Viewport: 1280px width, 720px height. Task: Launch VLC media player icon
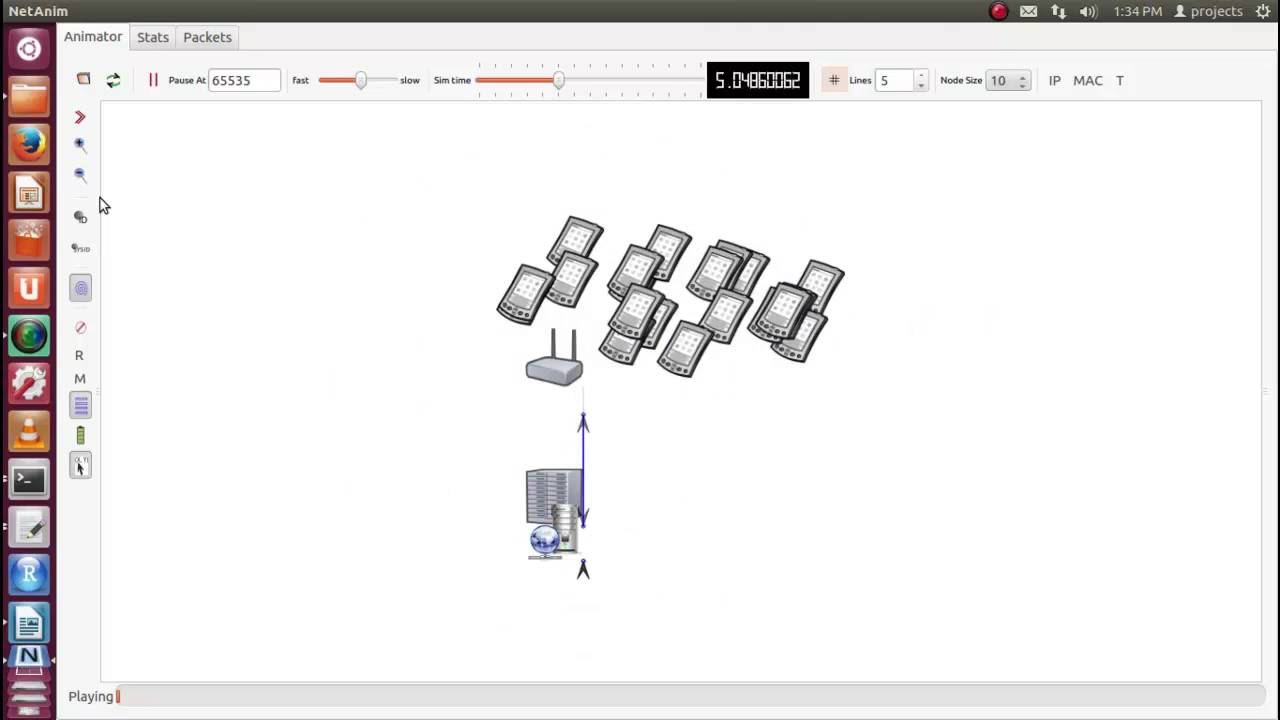click(29, 432)
